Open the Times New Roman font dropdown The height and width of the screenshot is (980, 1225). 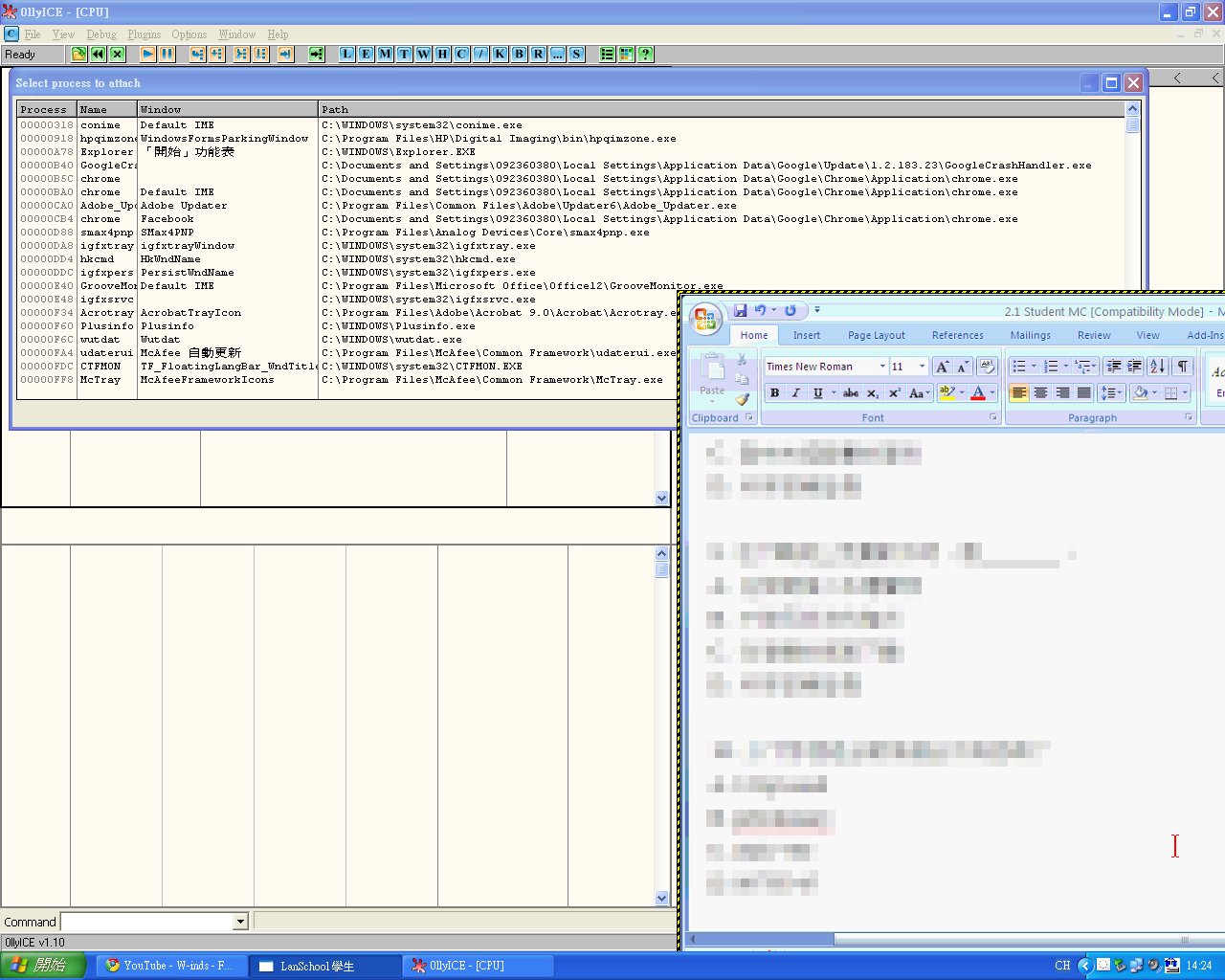882,367
